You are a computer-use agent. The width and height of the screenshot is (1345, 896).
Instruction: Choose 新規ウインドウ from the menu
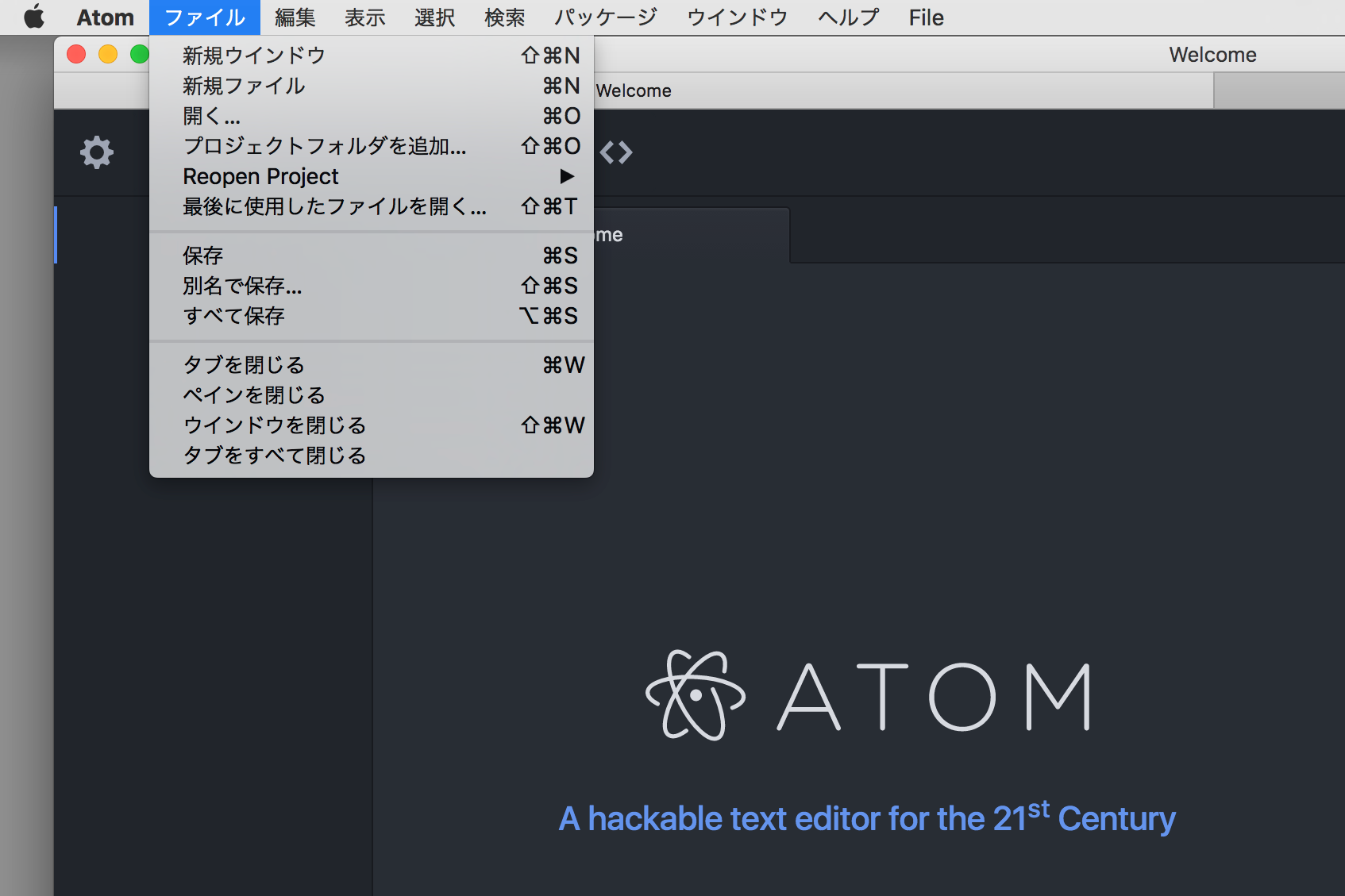(x=372, y=56)
